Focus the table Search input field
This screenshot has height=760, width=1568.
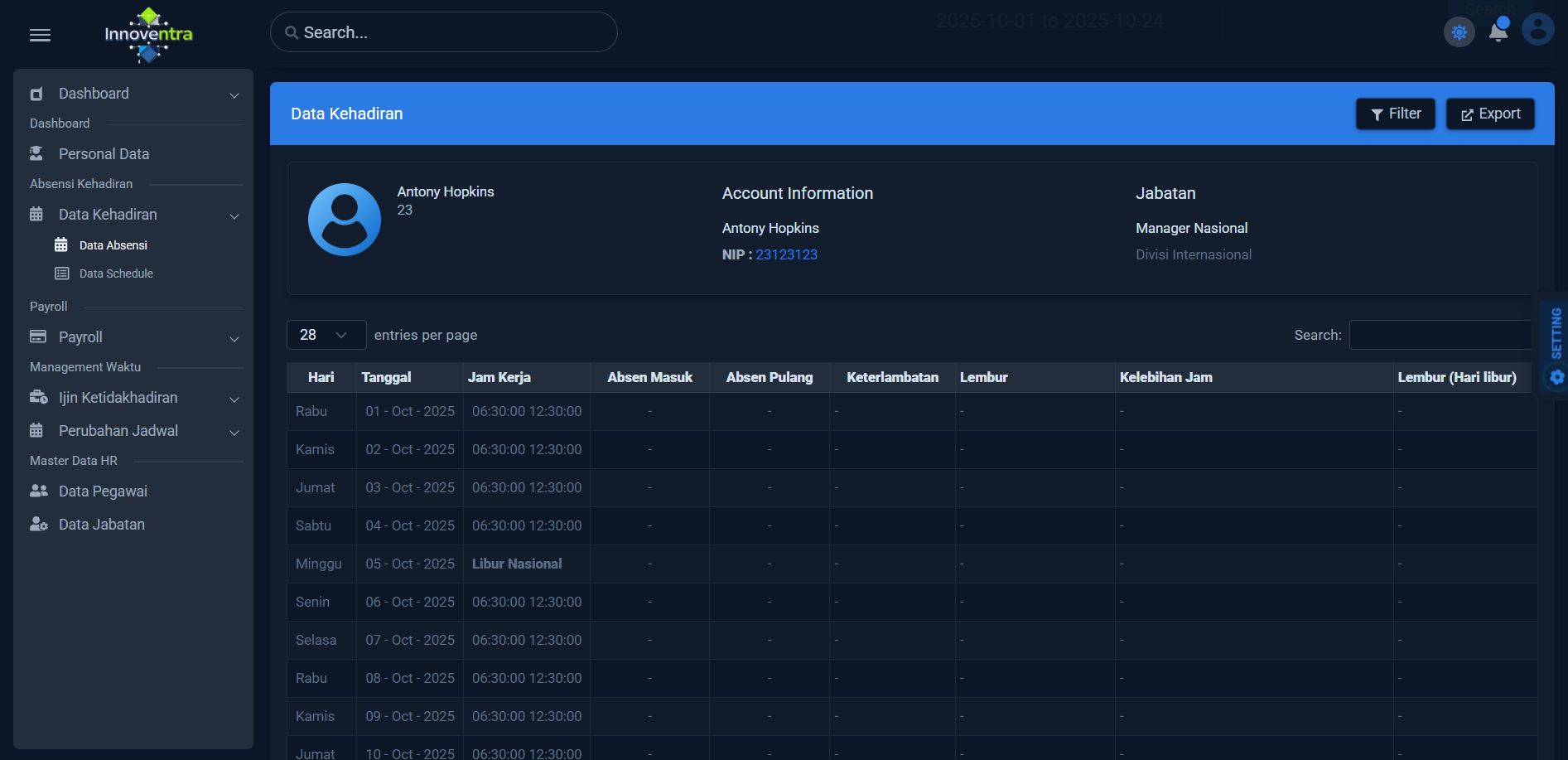click(1440, 335)
